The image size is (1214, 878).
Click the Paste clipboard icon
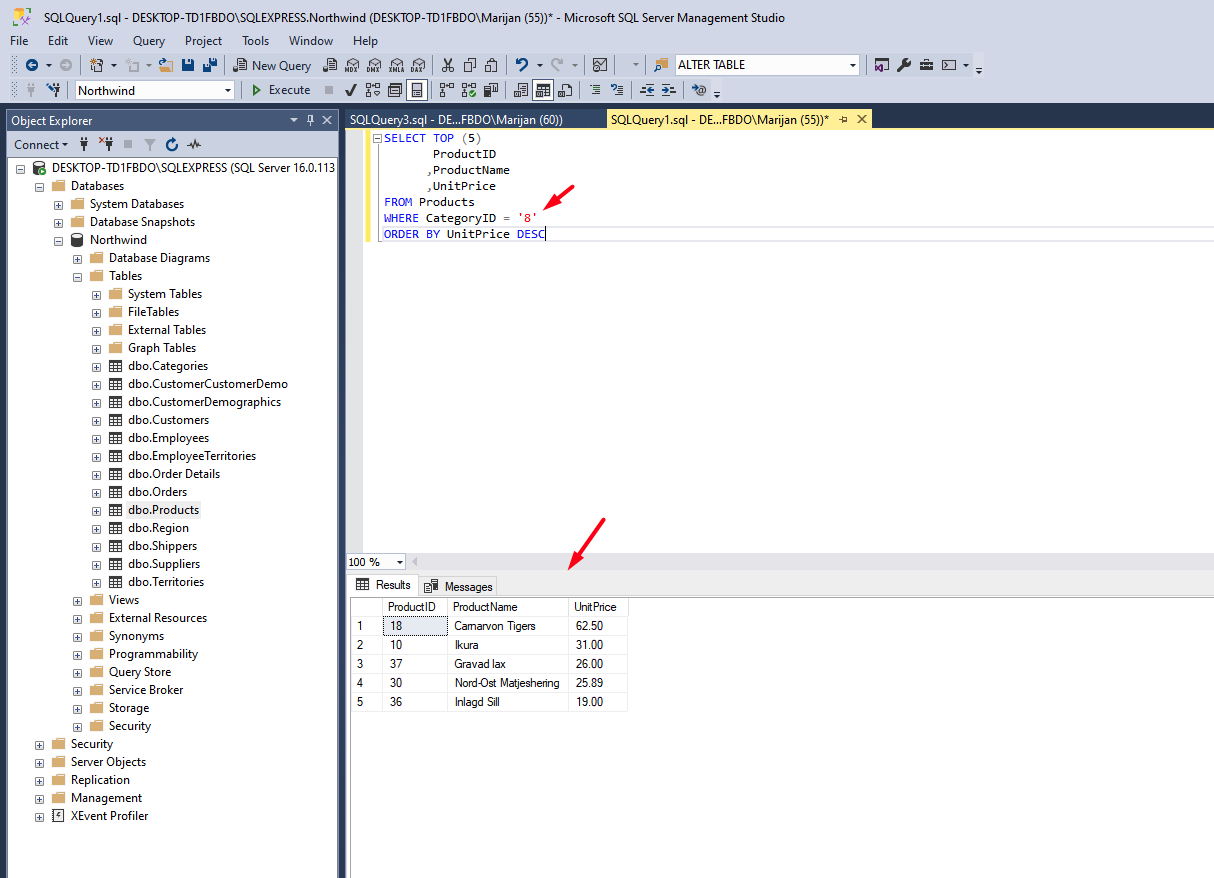point(491,65)
